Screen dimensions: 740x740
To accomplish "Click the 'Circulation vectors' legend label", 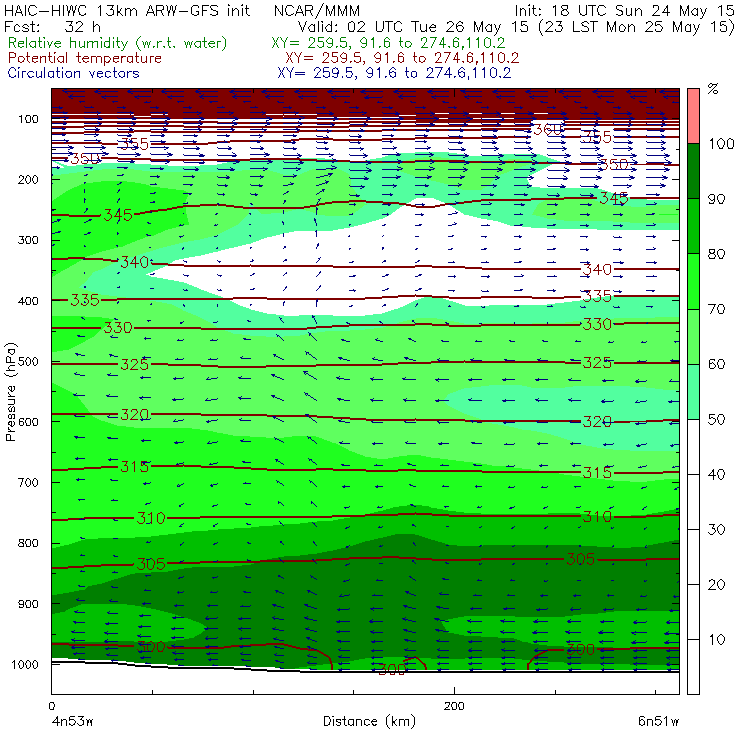I will tap(73, 73).
